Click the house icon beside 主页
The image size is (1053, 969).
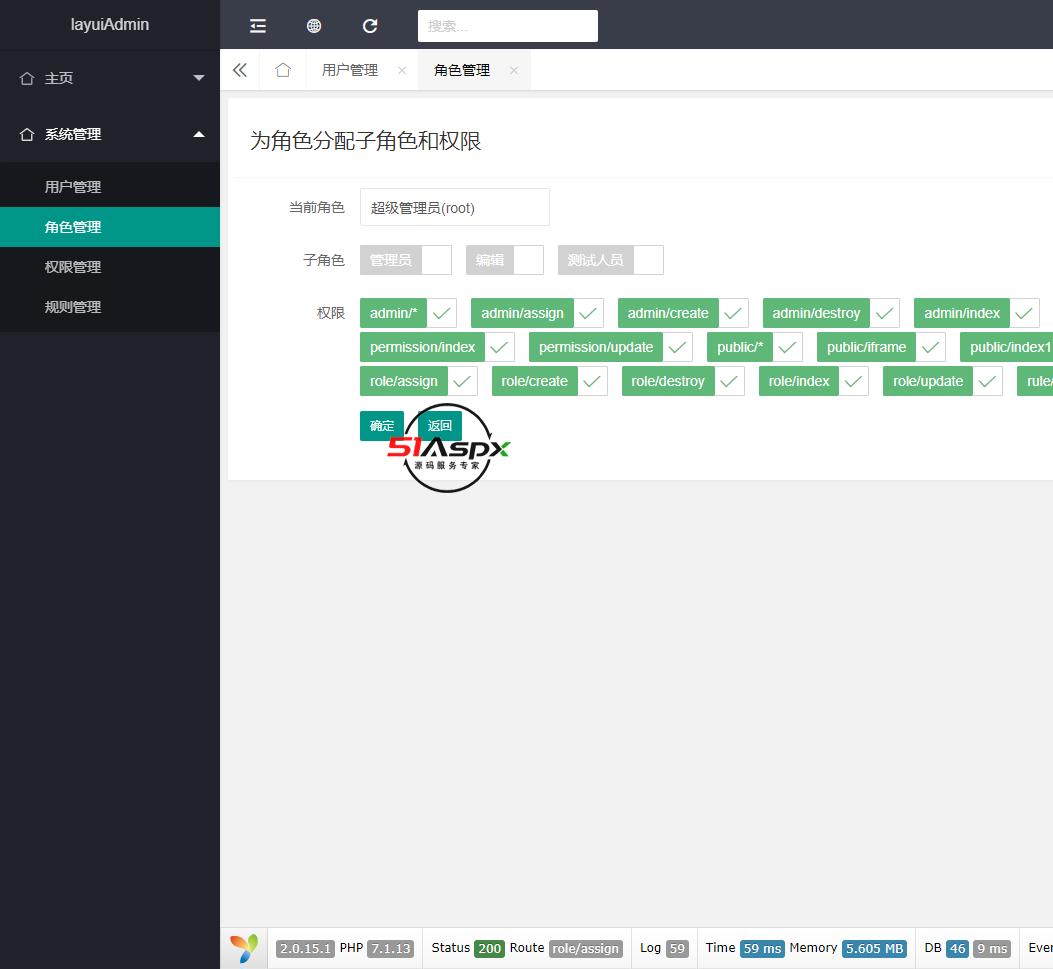pyautogui.click(x=27, y=78)
